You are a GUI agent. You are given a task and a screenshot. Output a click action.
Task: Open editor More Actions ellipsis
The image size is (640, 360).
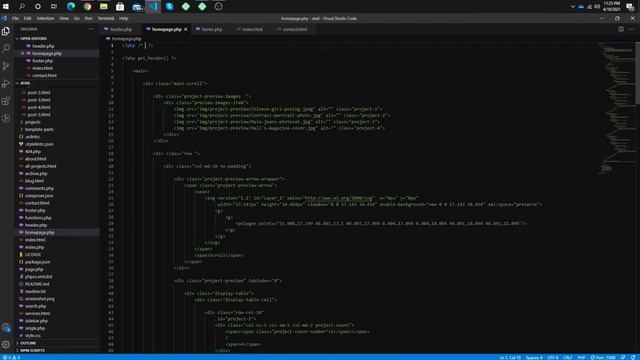coord(631,29)
